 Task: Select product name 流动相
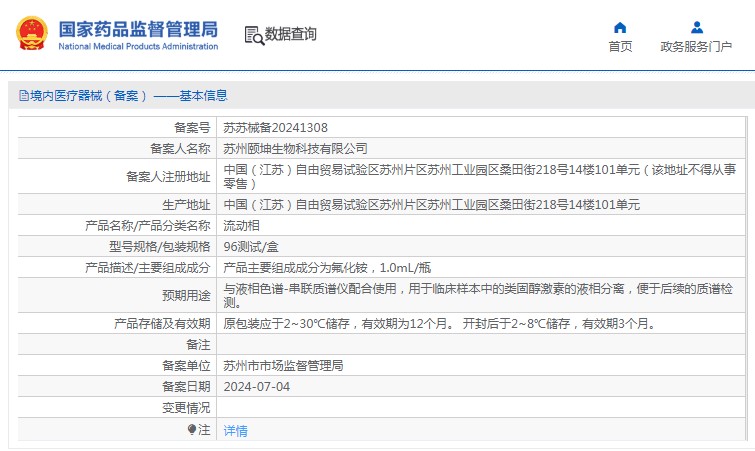pyautogui.click(x=241, y=226)
